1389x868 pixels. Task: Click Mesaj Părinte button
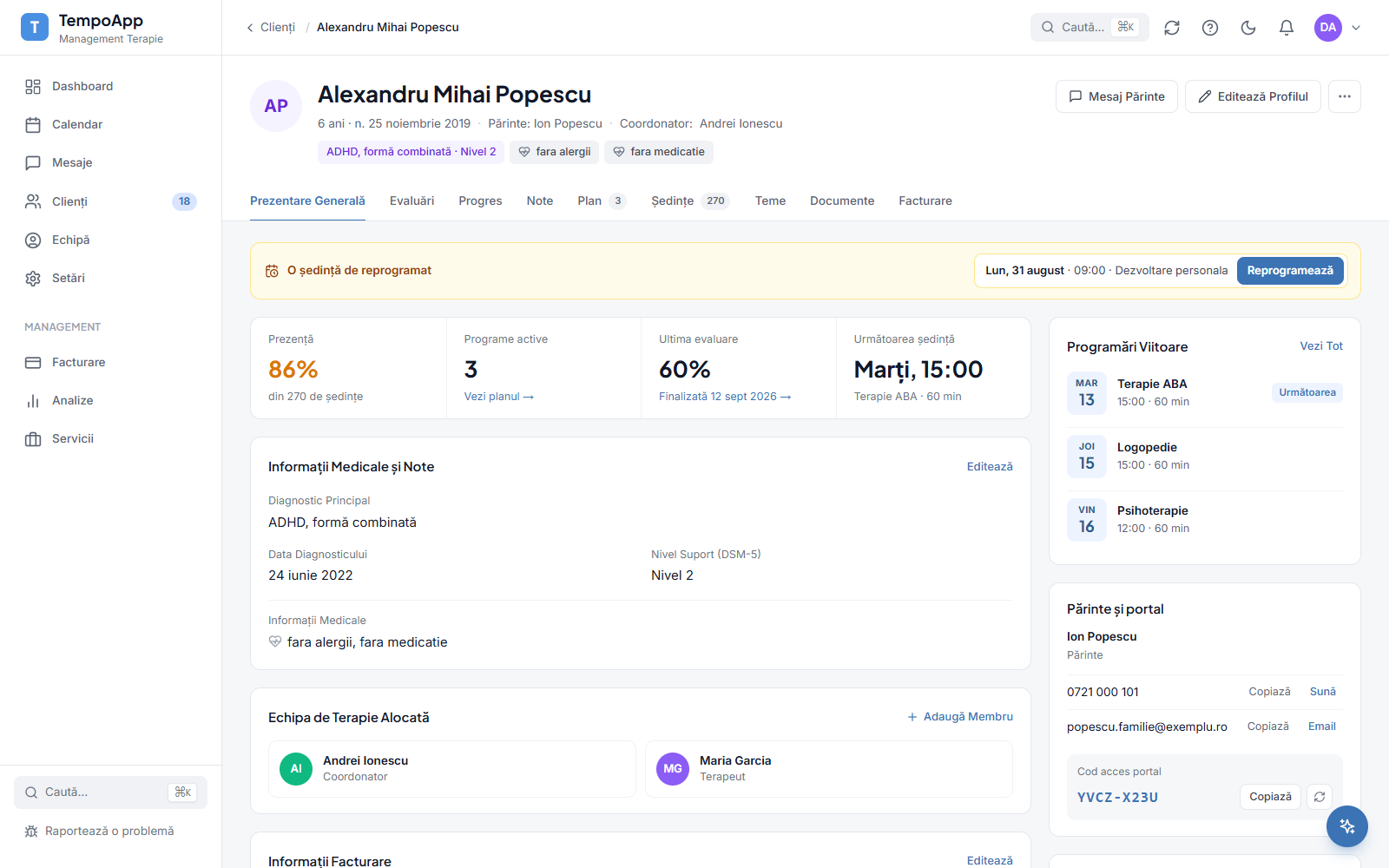pos(1116,96)
